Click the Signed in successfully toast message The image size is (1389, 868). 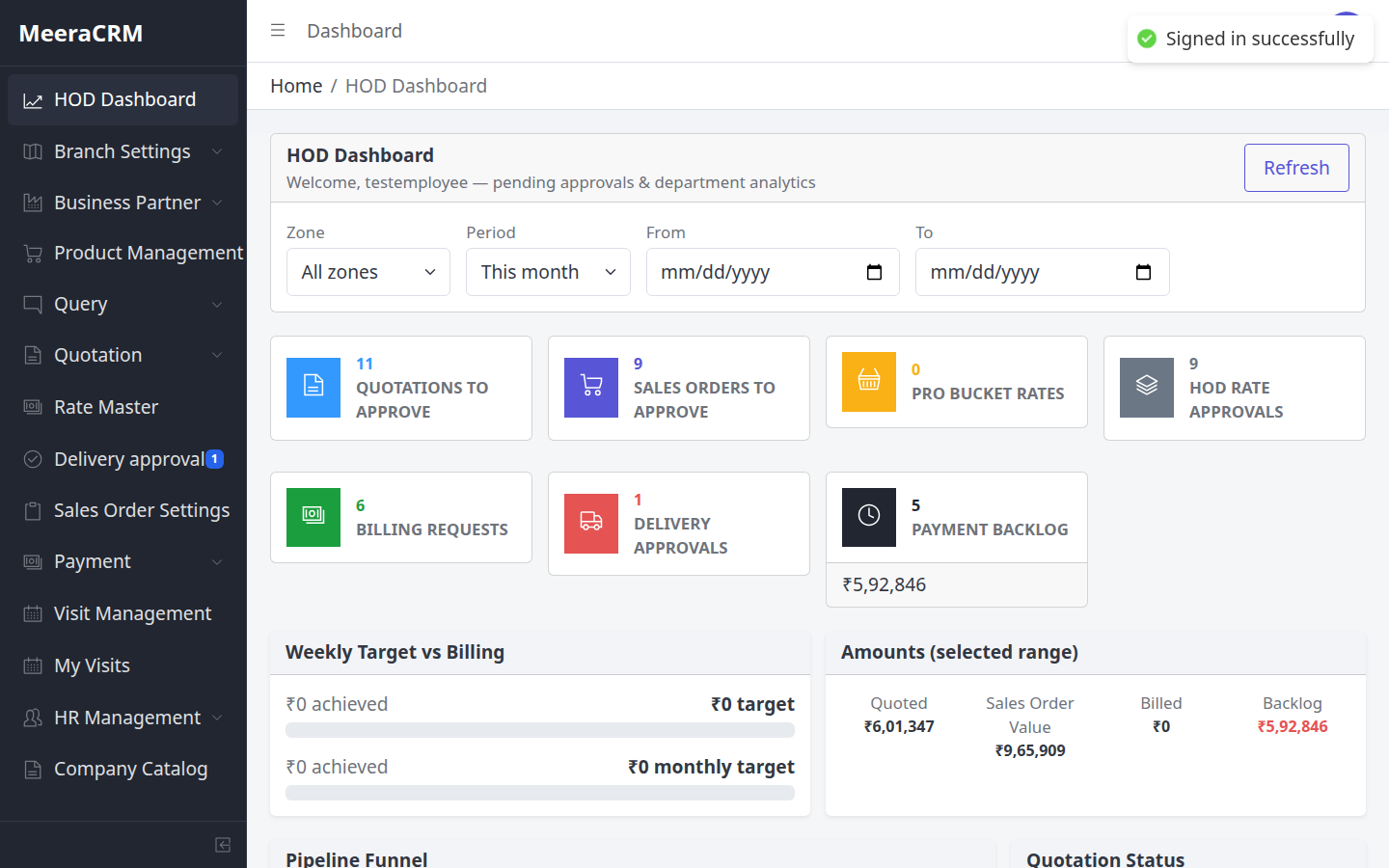(x=1250, y=39)
